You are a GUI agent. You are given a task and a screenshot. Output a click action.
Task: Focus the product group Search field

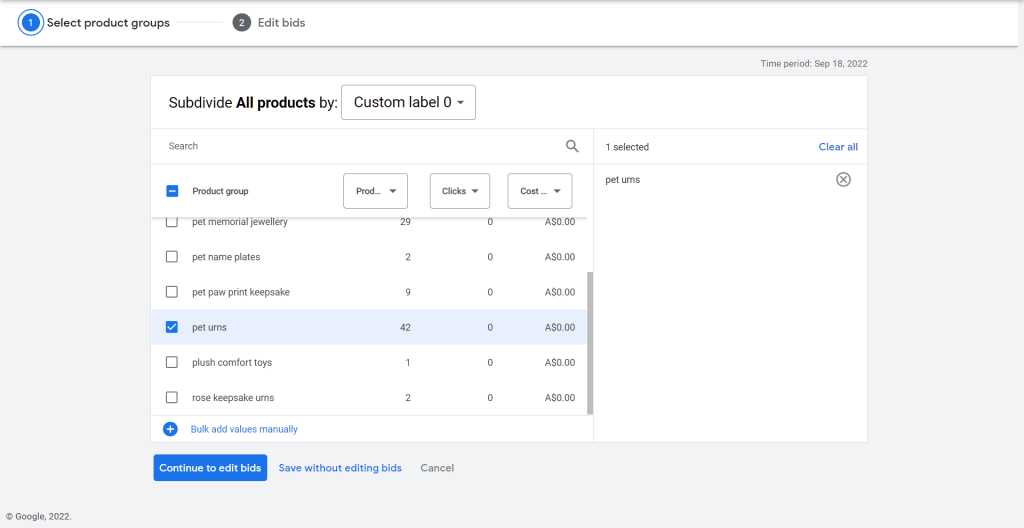360,146
